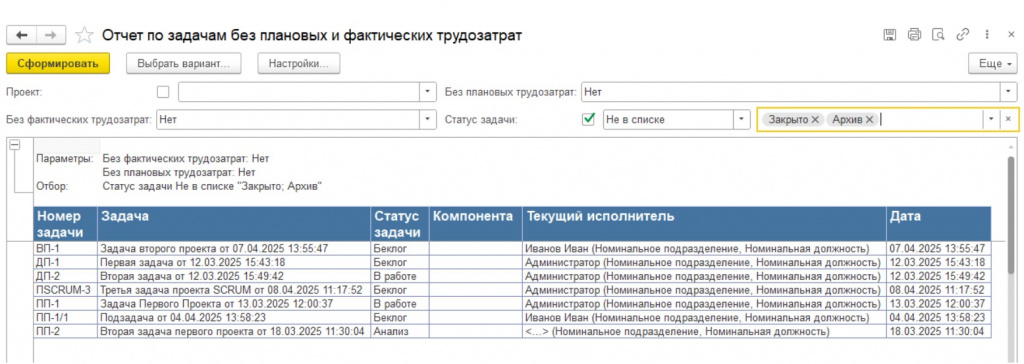Open the 'Не в списке' comparison dropdown

(741, 120)
